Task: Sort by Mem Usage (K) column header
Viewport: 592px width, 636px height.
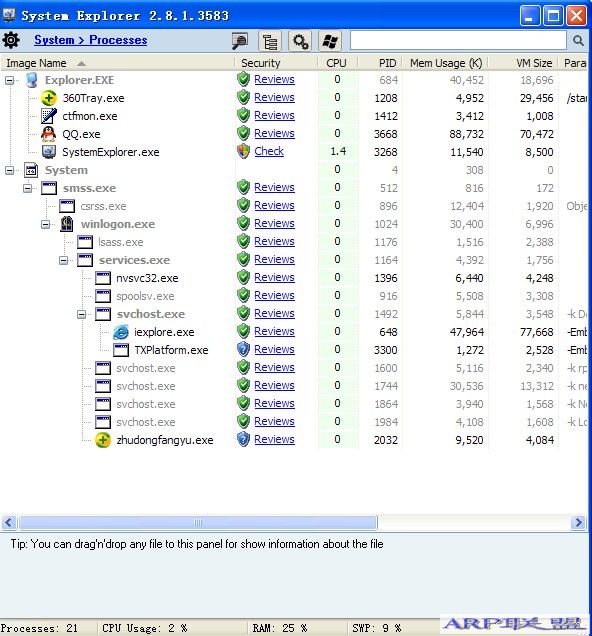Action: click(x=446, y=63)
